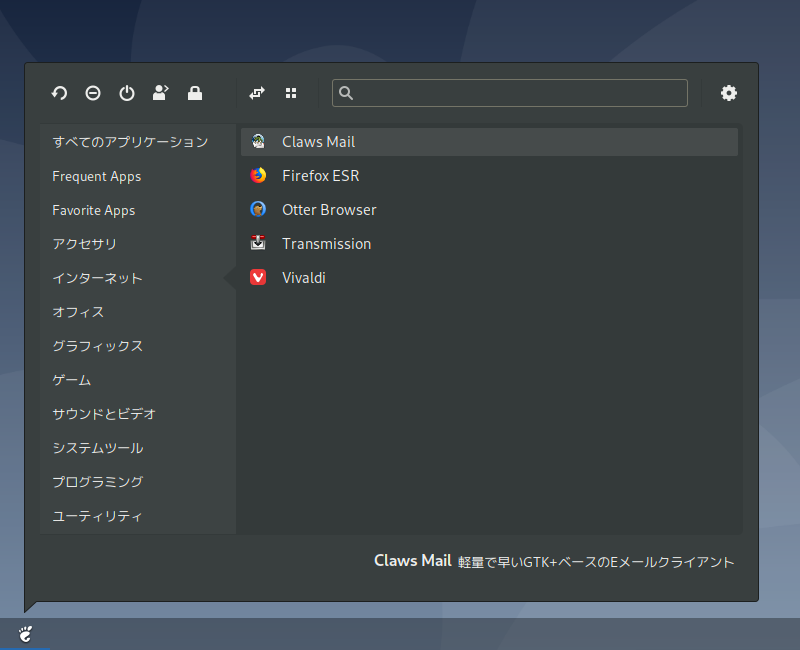
Task: Click the lock screen padlock icon
Action: pos(195,93)
